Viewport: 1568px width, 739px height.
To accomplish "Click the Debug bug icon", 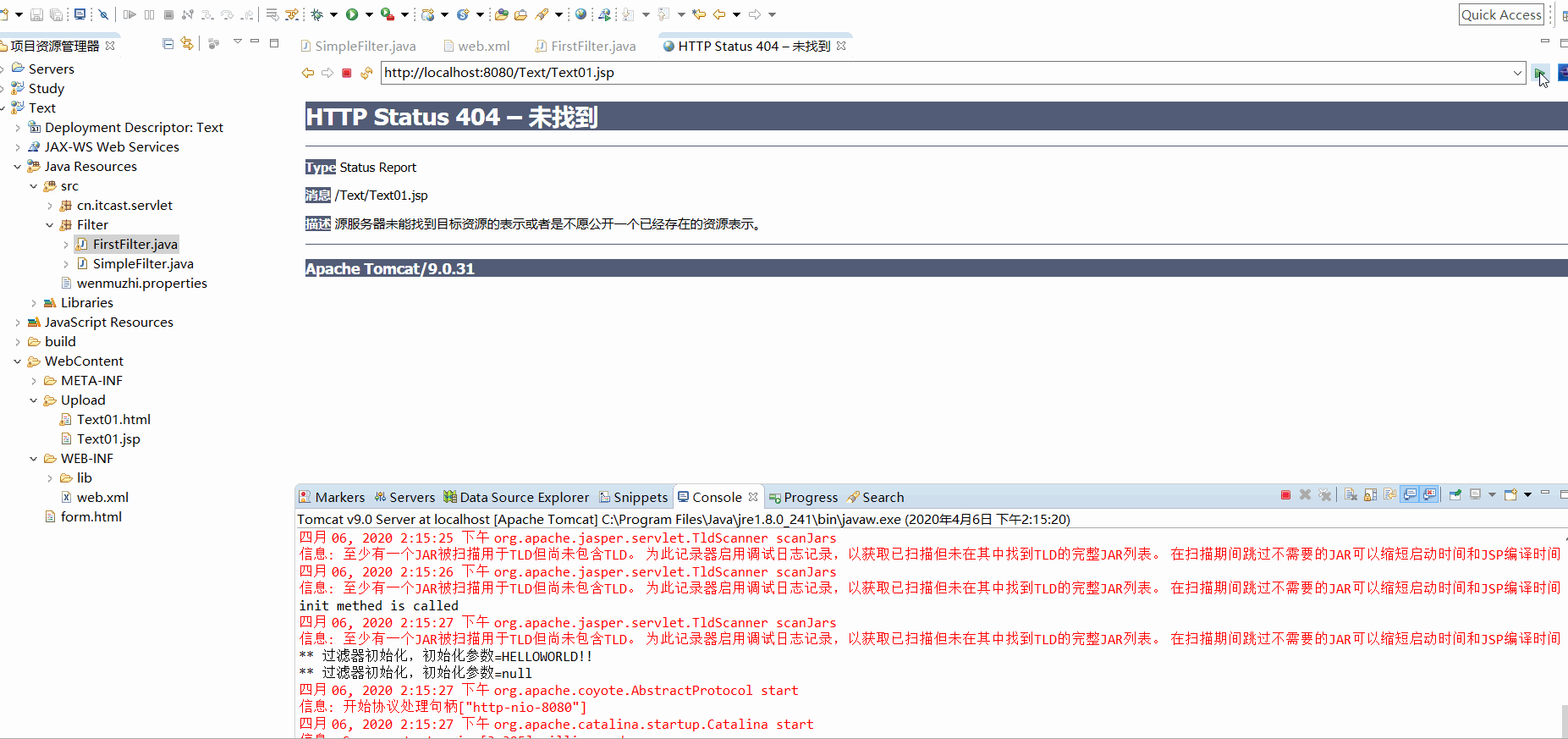I will coord(317,14).
